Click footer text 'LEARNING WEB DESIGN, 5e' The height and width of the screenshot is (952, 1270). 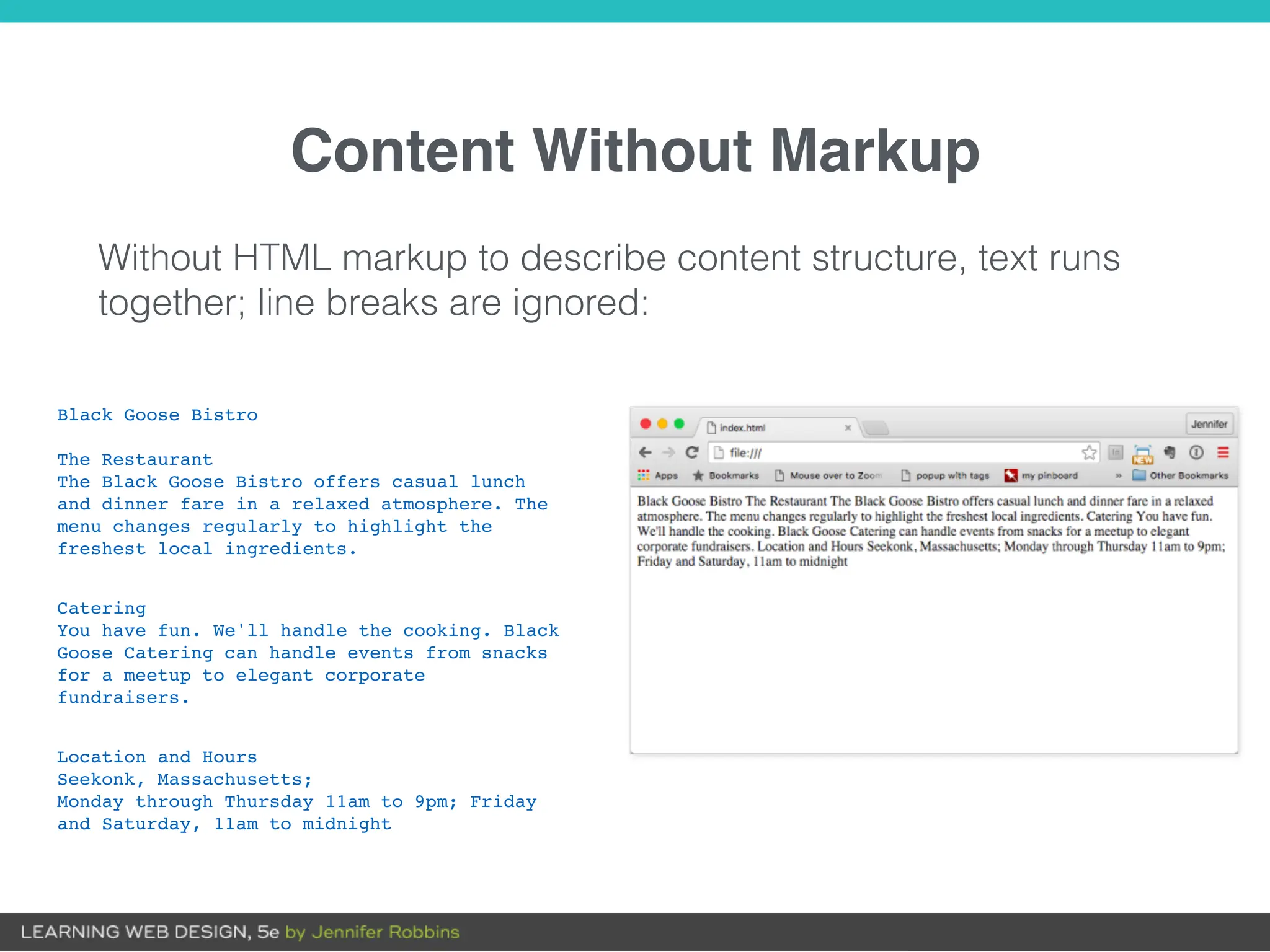150,932
